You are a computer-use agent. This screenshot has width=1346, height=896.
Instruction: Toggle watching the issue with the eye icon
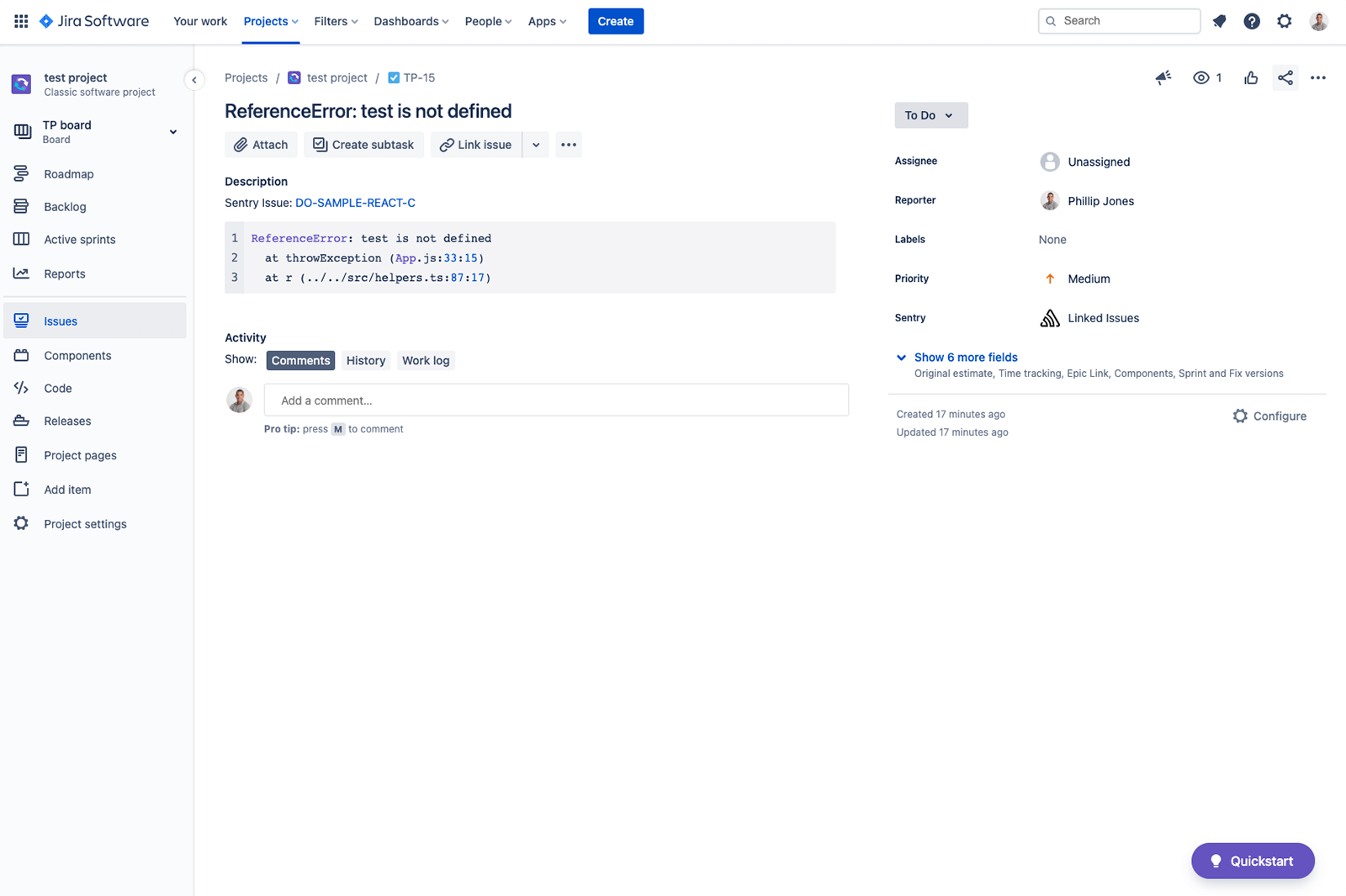pyautogui.click(x=1201, y=77)
